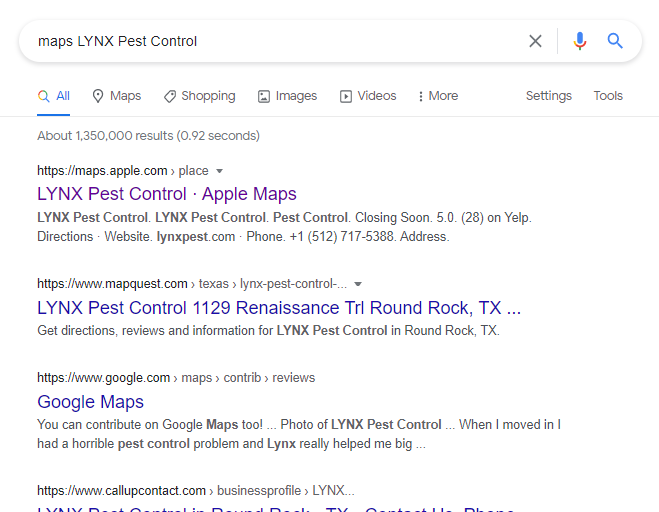Switch to Videos tab

pos(368,96)
